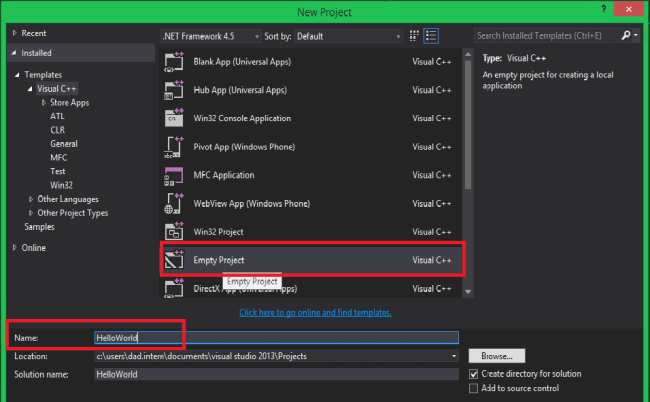
Task: Expand the Online section
Action: (15, 247)
